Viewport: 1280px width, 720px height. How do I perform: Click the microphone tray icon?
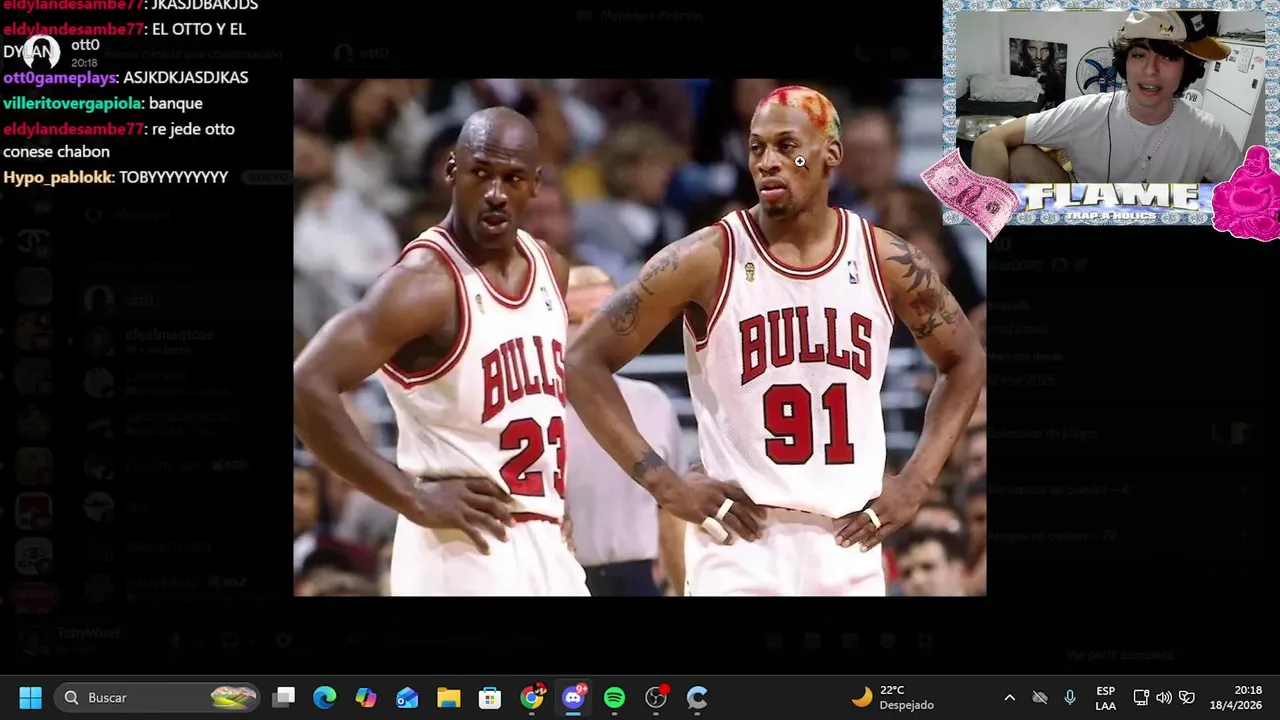pos(1070,697)
